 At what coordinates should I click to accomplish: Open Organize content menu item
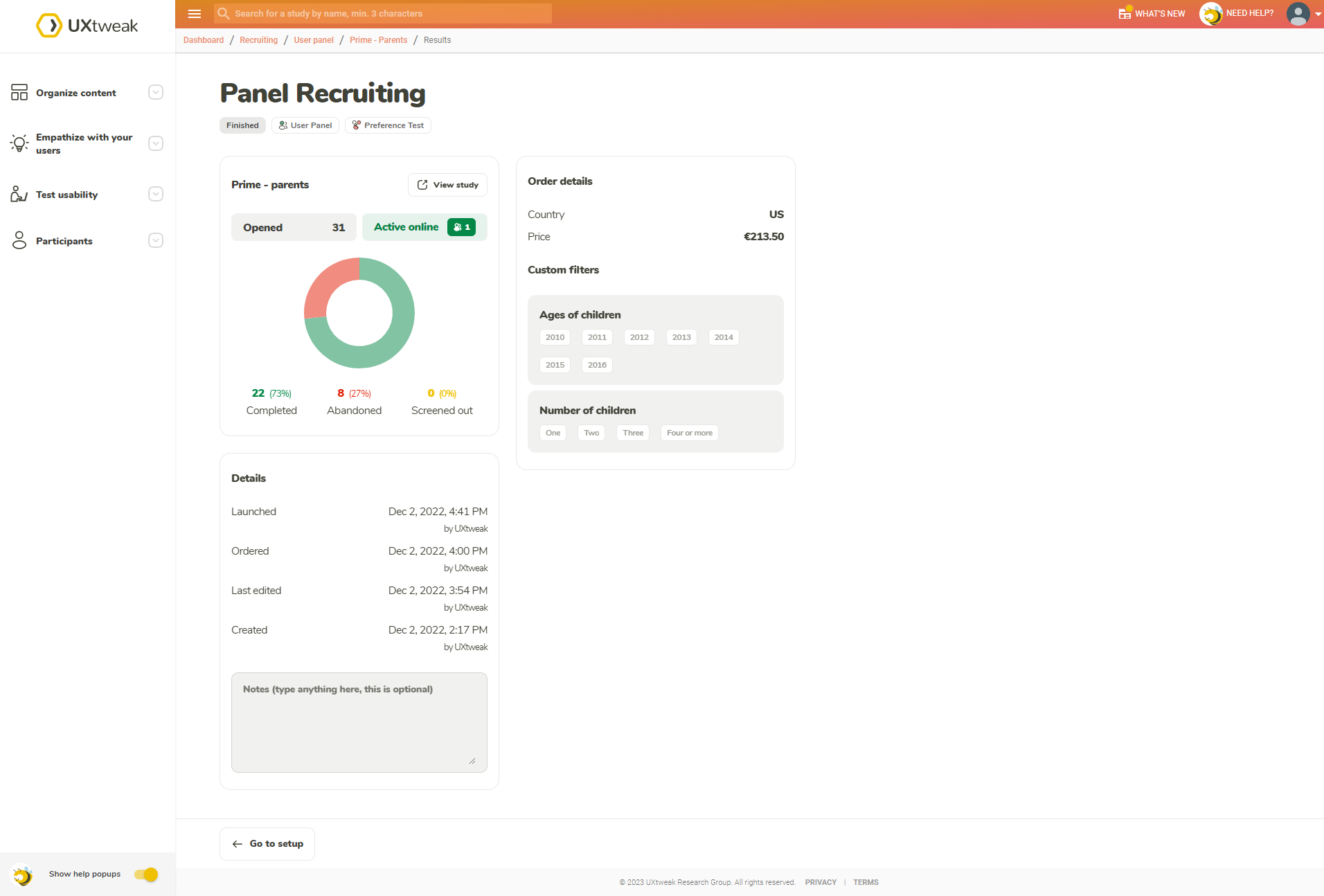pyautogui.click(x=76, y=93)
